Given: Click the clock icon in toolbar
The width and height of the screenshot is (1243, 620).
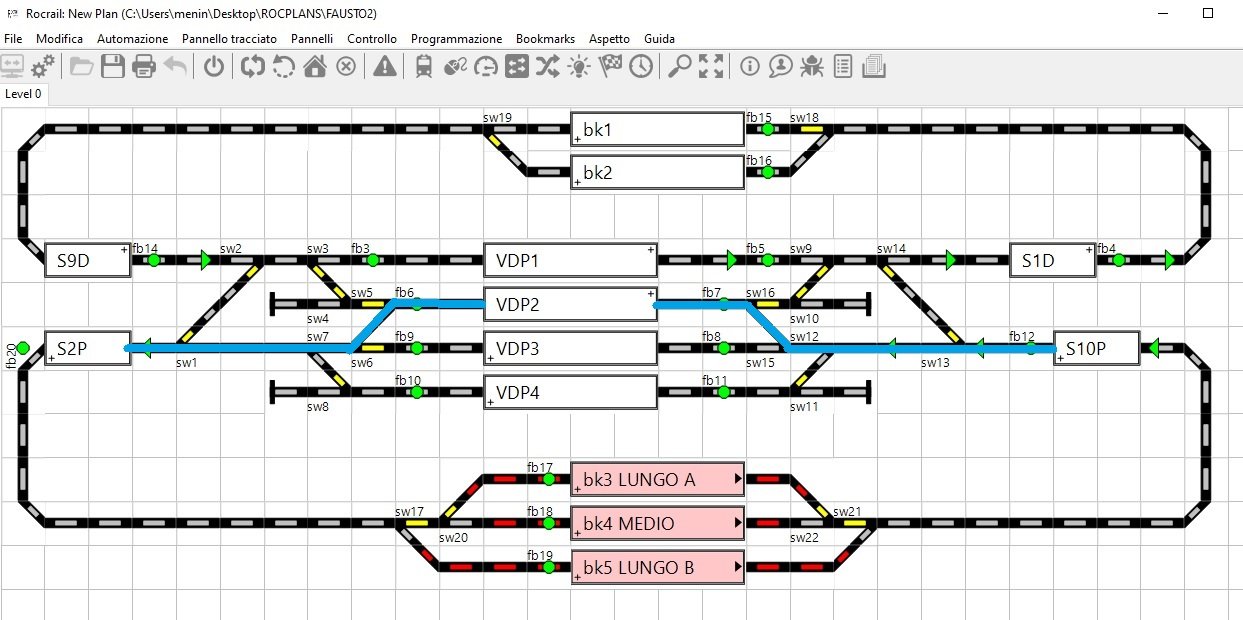Looking at the screenshot, I should [x=640, y=67].
